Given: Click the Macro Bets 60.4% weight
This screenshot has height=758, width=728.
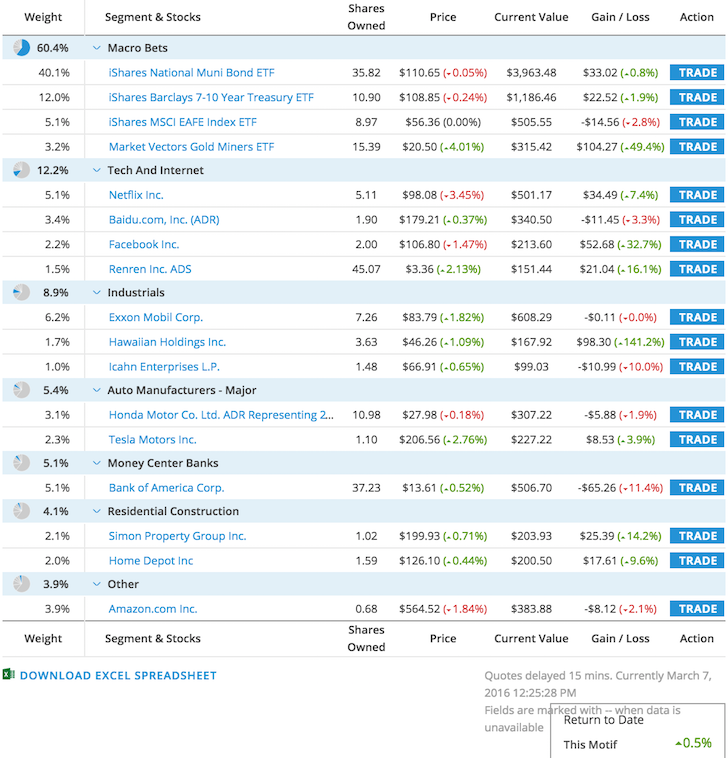Looking at the screenshot, I should (53, 48).
